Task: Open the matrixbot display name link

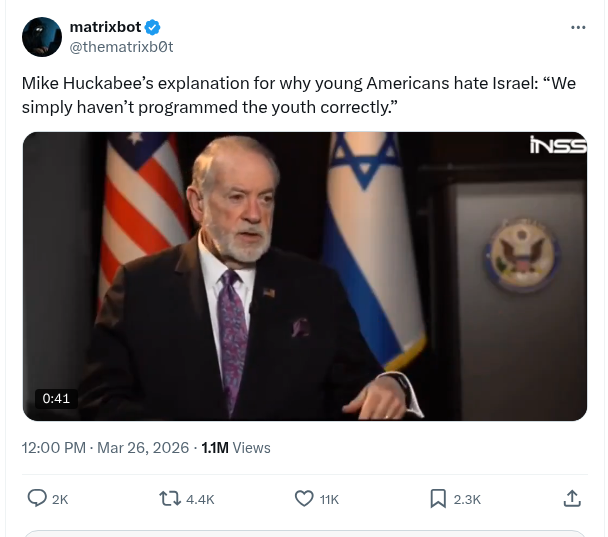Action: (x=105, y=27)
